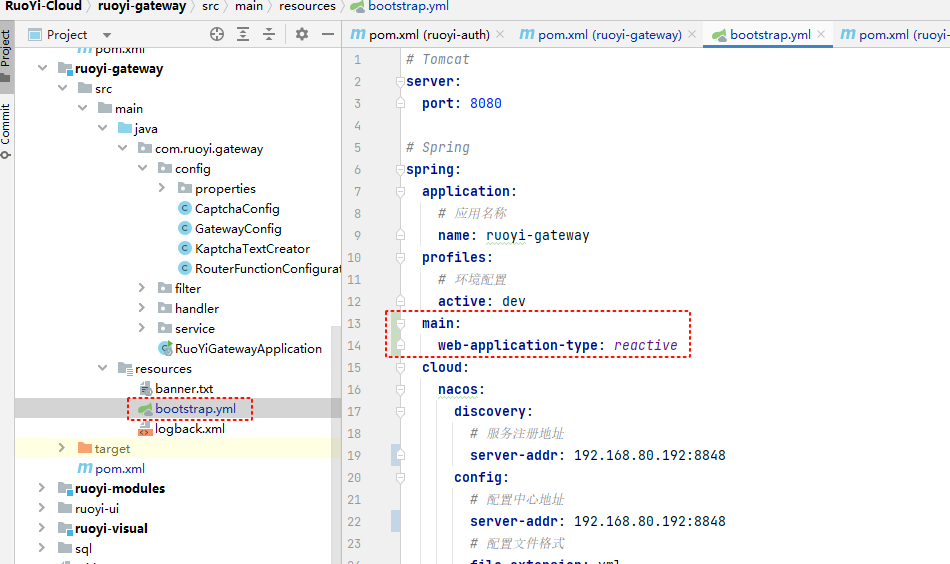Close the bootstrap.yml editor tab
This screenshot has width=950, height=564.
(821, 35)
